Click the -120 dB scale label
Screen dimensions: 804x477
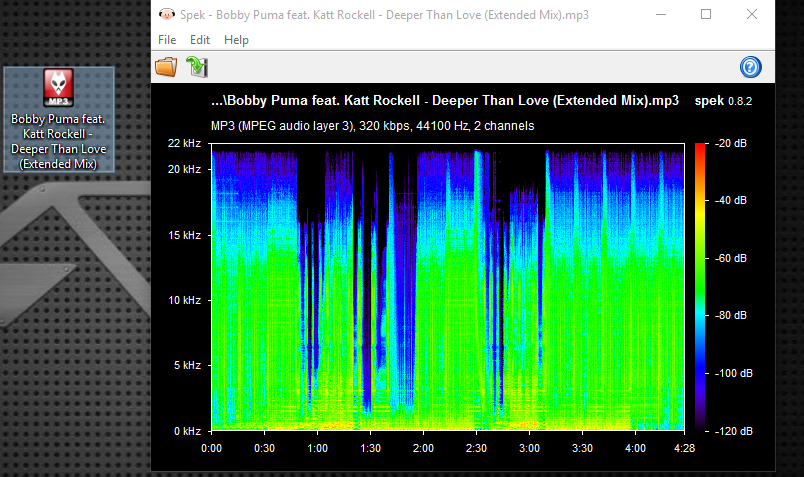pyautogui.click(x=734, y=431)
